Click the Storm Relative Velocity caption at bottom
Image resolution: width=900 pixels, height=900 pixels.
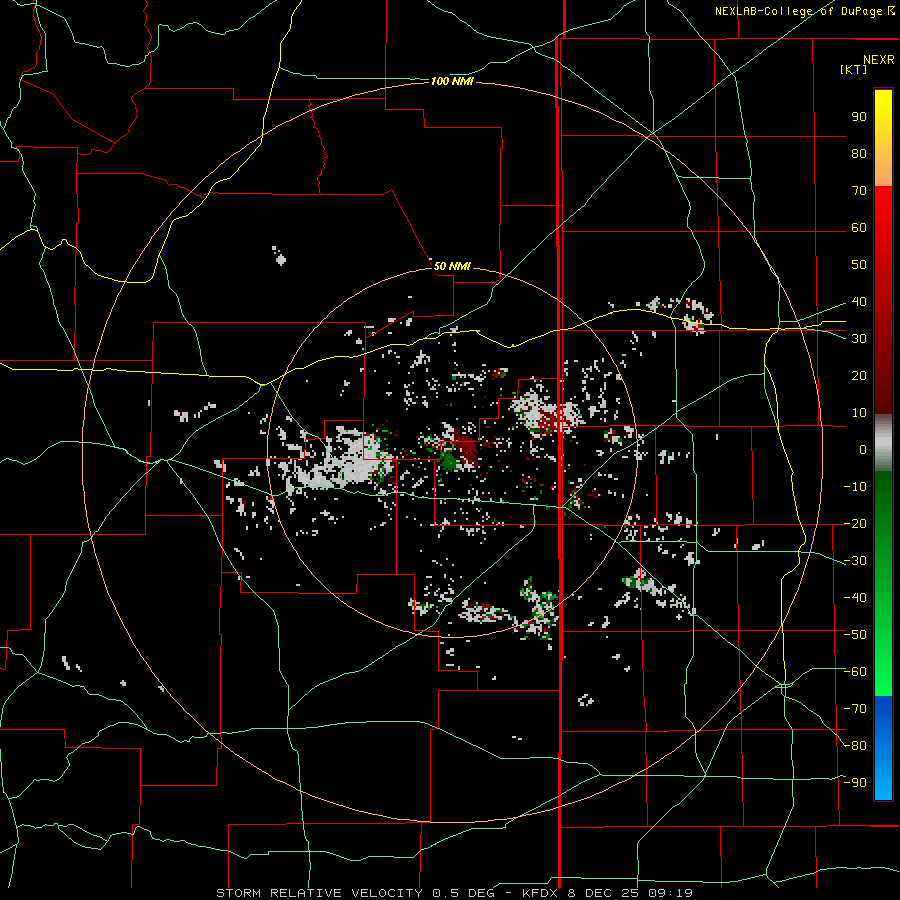[455, 893]
